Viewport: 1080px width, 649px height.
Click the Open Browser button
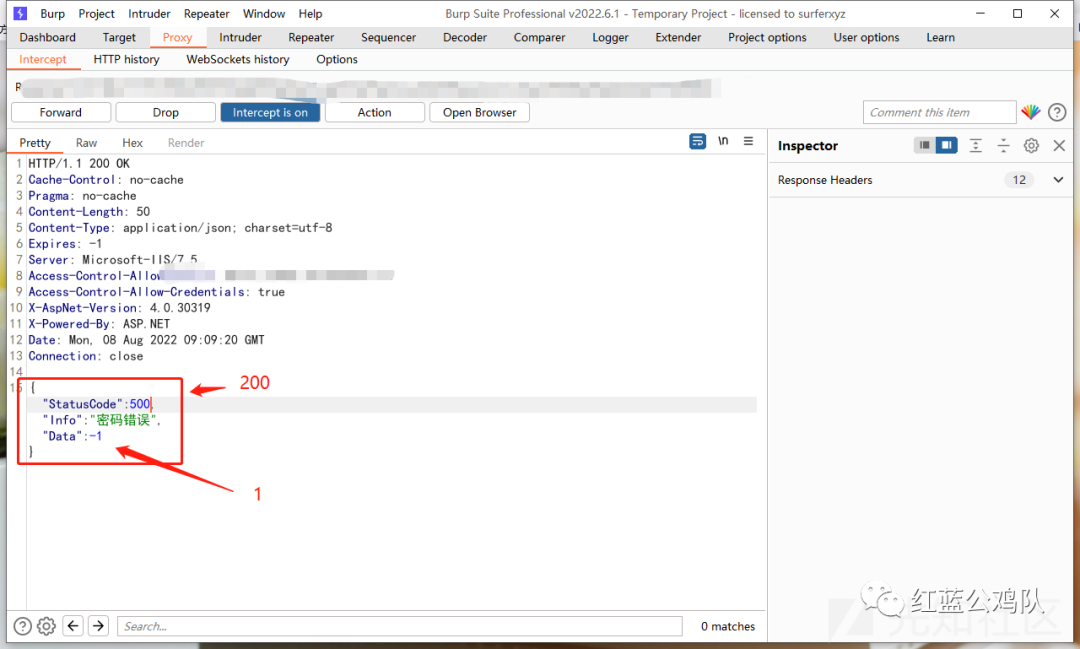pos(479,112)
